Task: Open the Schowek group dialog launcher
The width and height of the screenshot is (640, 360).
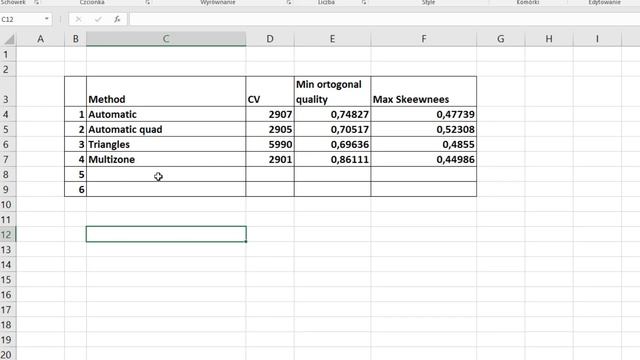Action: (x=36, y=2)
